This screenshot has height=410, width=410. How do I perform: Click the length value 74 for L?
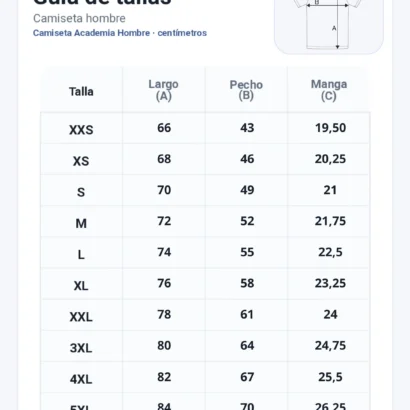pos(164,252)
